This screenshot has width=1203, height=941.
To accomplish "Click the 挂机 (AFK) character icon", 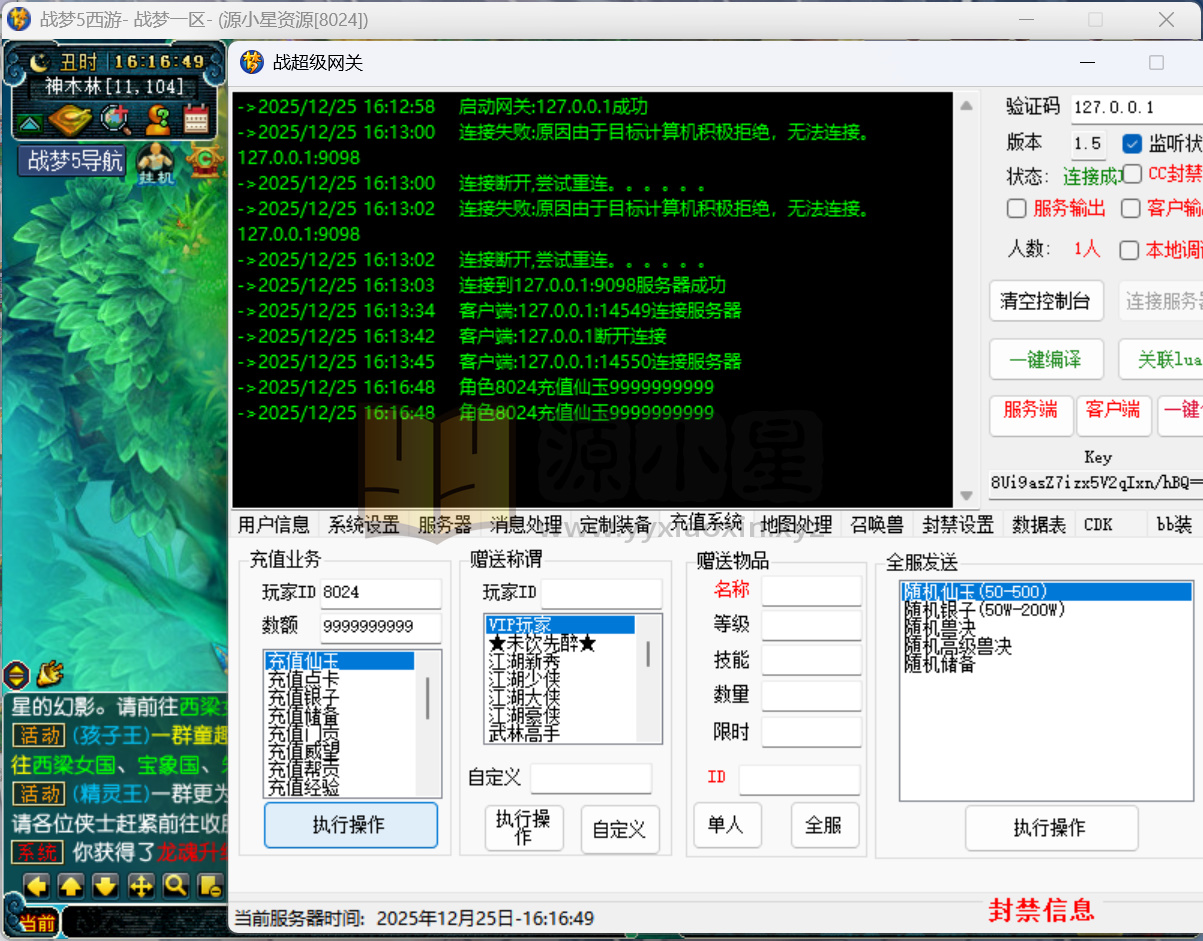I will 156,162.
